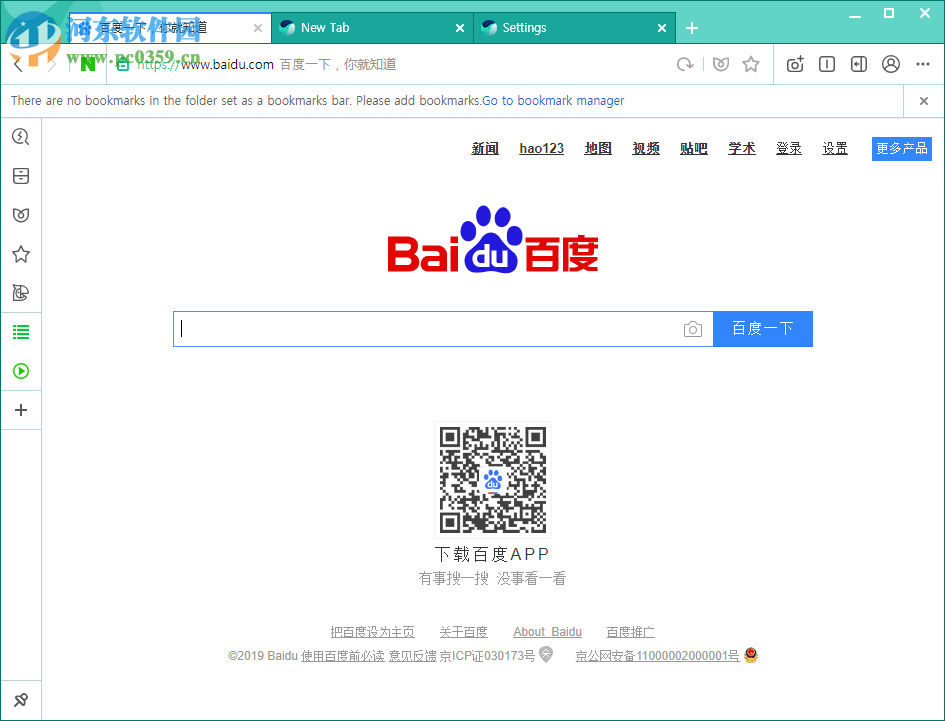The height and width of the screenshot is (721, 945).
Task: Open the sidebar quick search icon
Action: pyautogui.click(x=21, y=137)
